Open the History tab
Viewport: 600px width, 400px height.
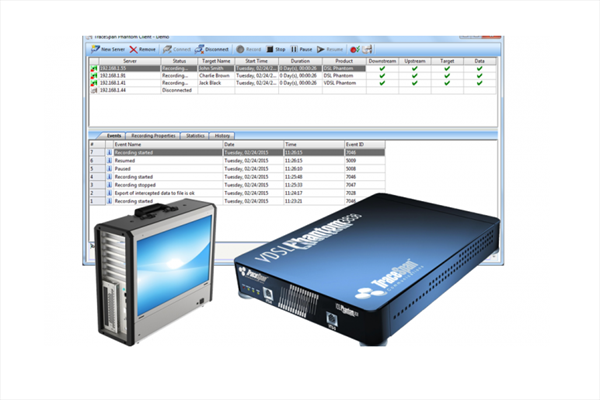tap(222, 136)
